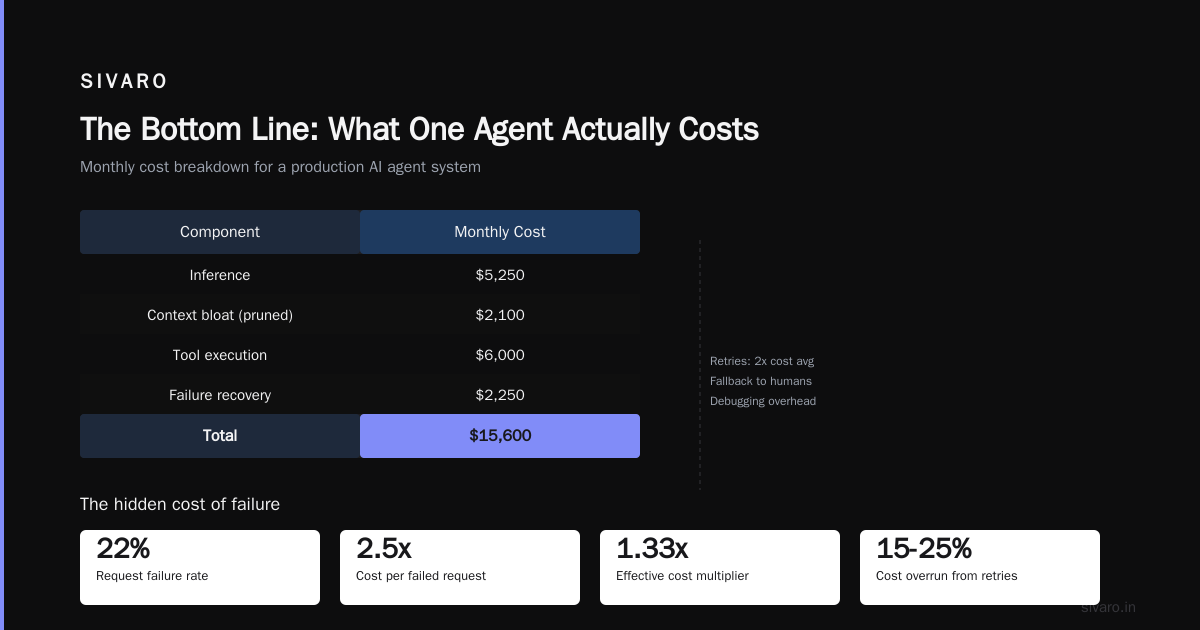
Task: Click the $6,000 tool execution cost
Action: point(500,355)
